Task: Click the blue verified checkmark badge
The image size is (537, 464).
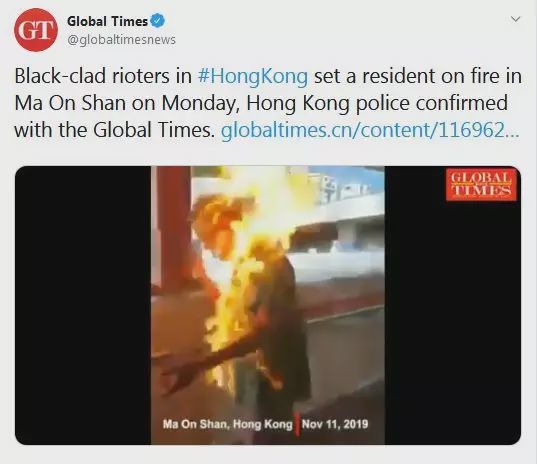Action: [x=158, y=21]
